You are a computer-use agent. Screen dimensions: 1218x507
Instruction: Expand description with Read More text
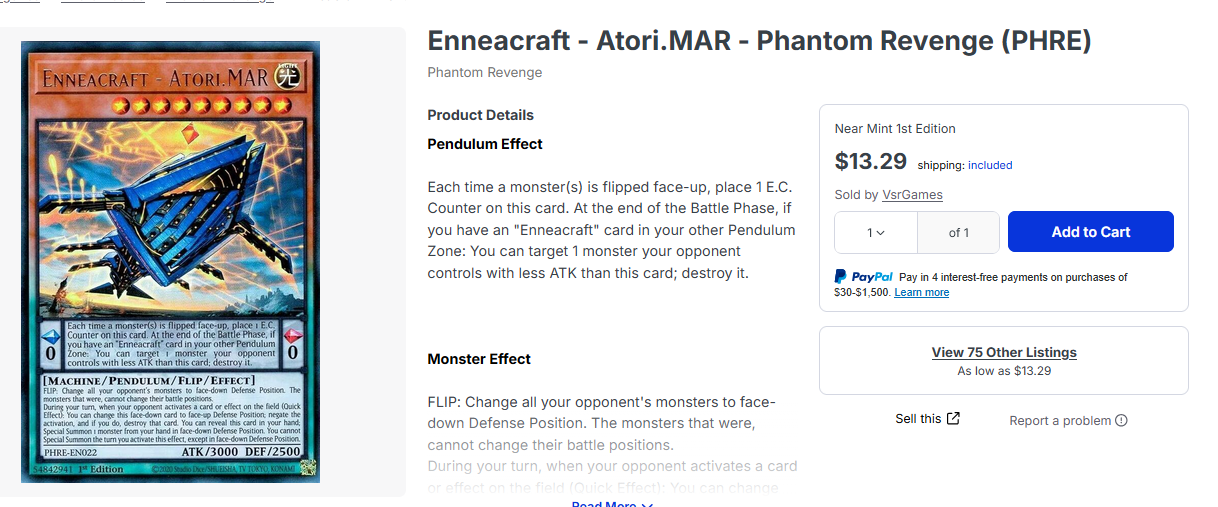[603, 504]
